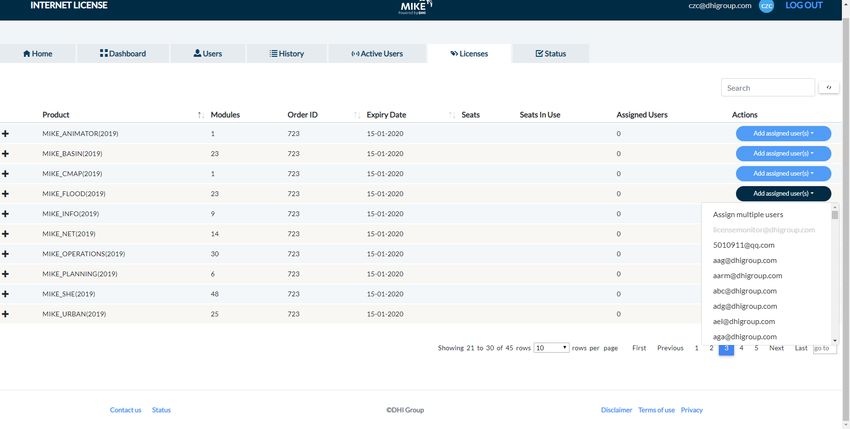Click the czc@dhigroup.com account text
Screen dimensions: 850x429
(720, 5)
